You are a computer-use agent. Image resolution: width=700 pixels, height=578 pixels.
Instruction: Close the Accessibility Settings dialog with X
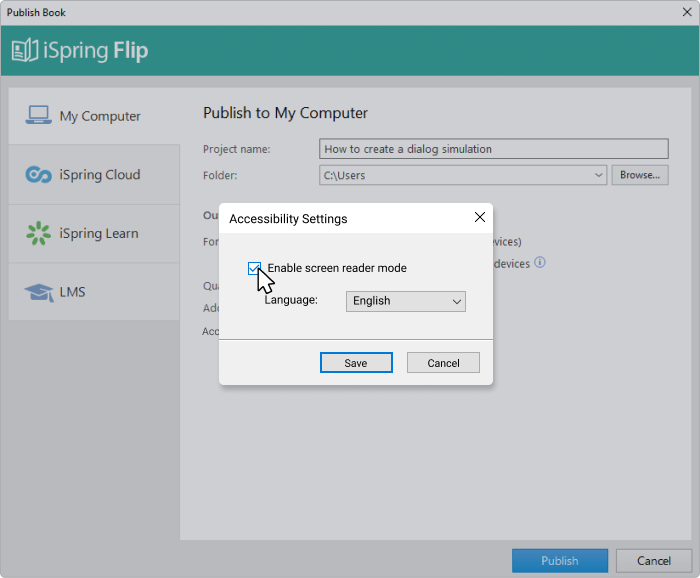480,217
